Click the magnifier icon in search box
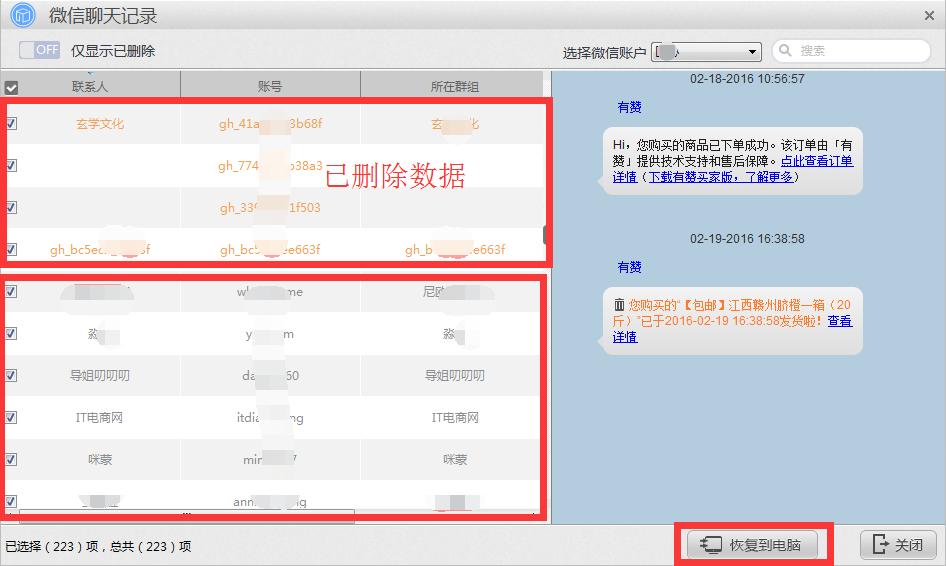Screen dimensions: 946x566 (785, 51)
